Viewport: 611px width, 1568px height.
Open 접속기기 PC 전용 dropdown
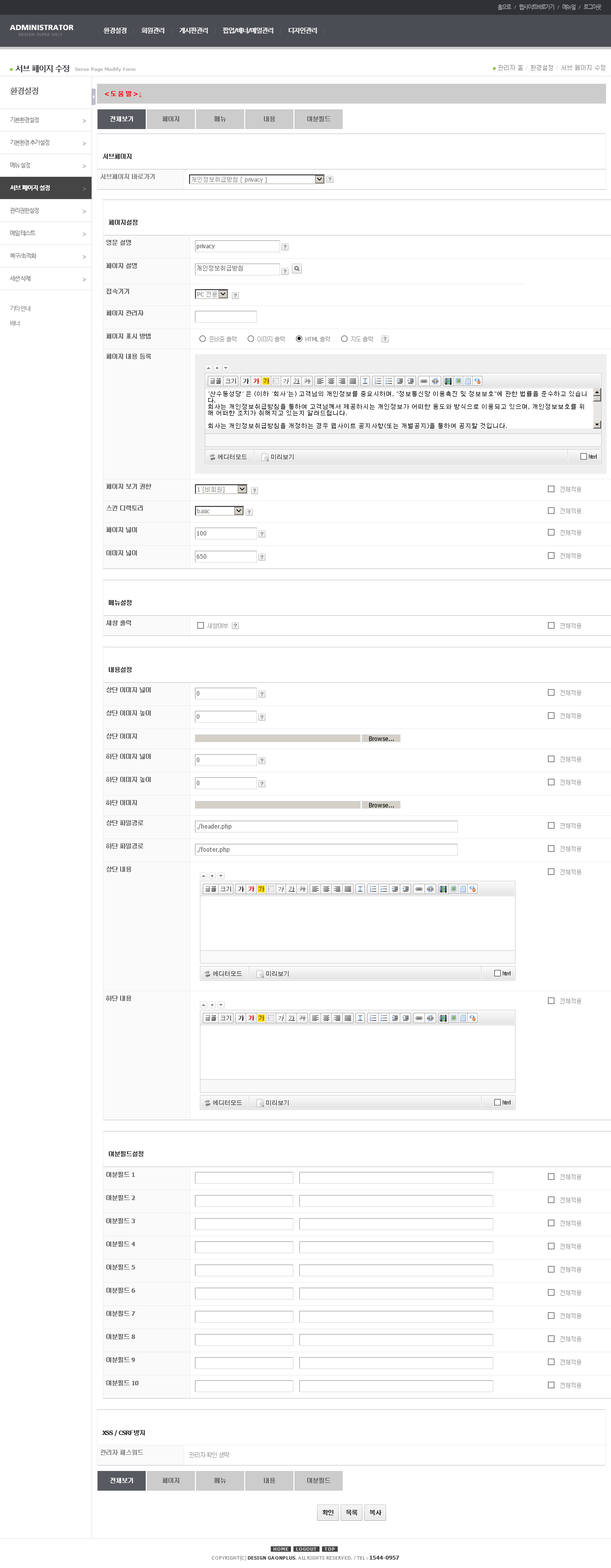[211, 294]
